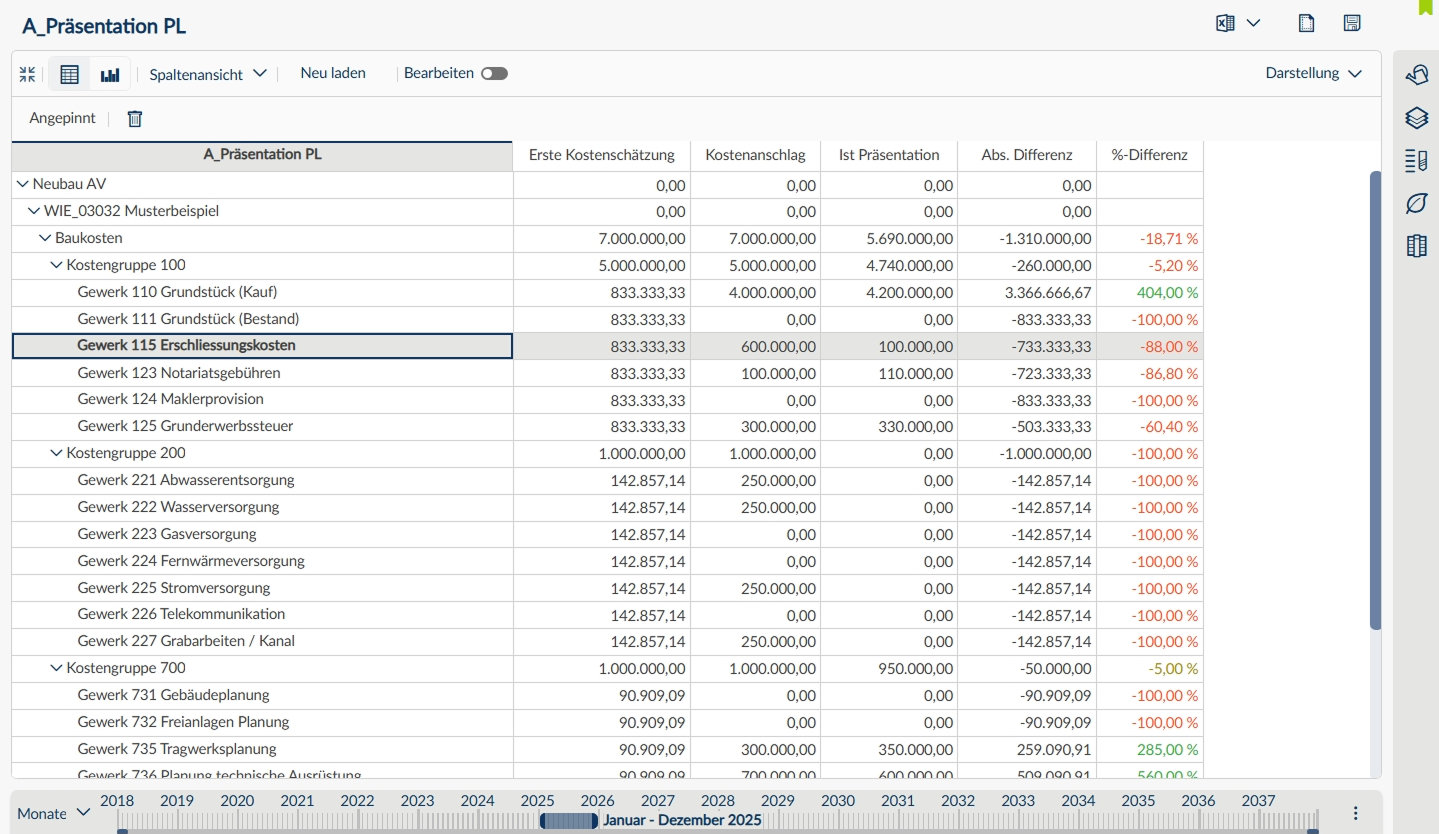Screen dimensions: 1439x834
Task: Click the vertical table scrollbar
Action: [1375, 400]
